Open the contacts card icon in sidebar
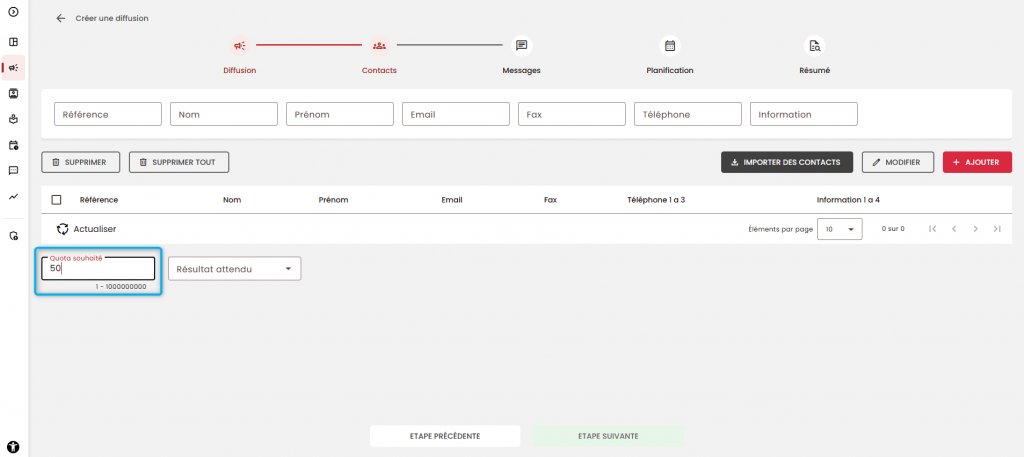This screenshot has height=457, width=1024. click(13, 93)
